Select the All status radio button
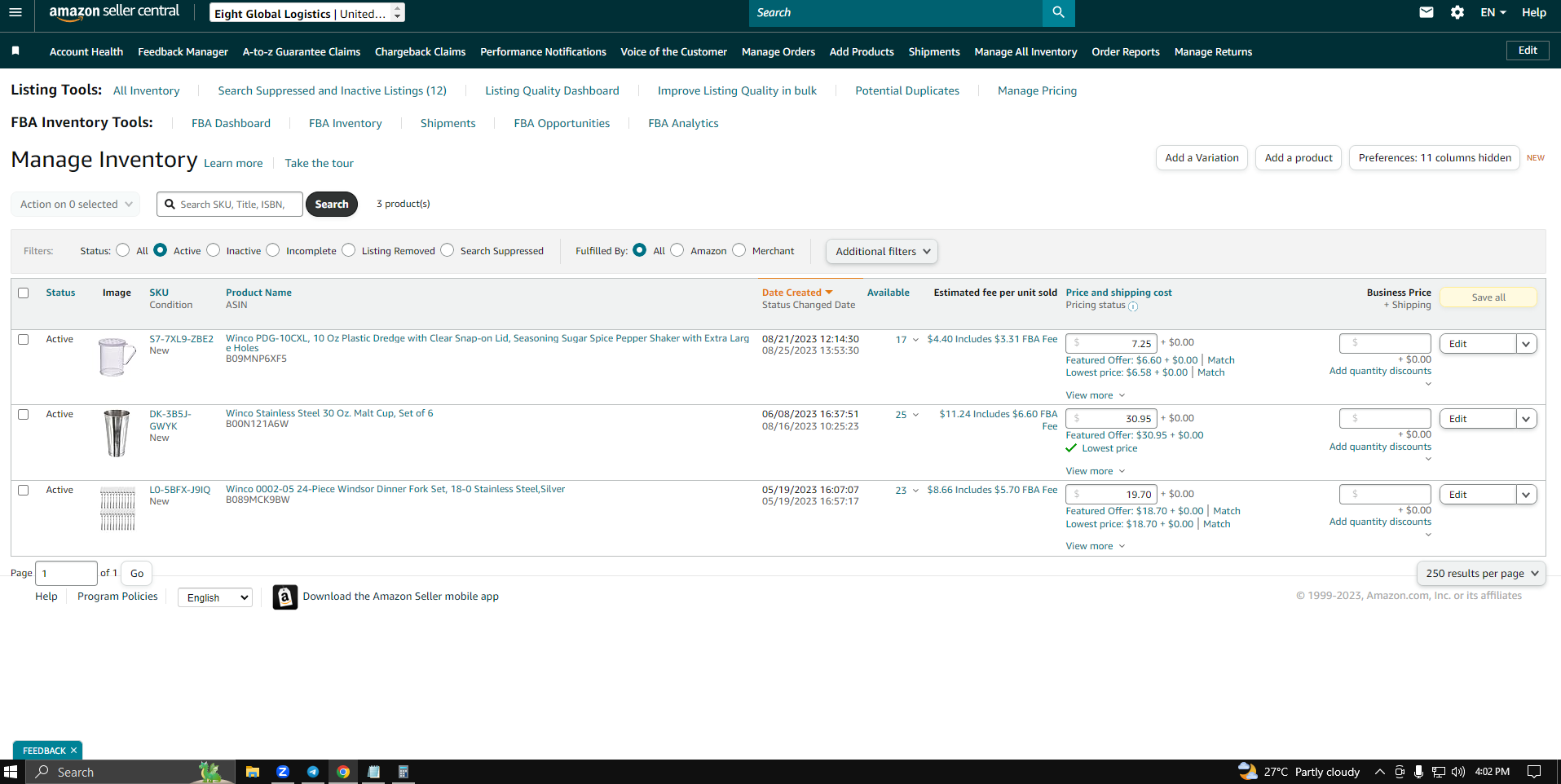The height and width of the screenshot is (784, 1561). [123, 250]
